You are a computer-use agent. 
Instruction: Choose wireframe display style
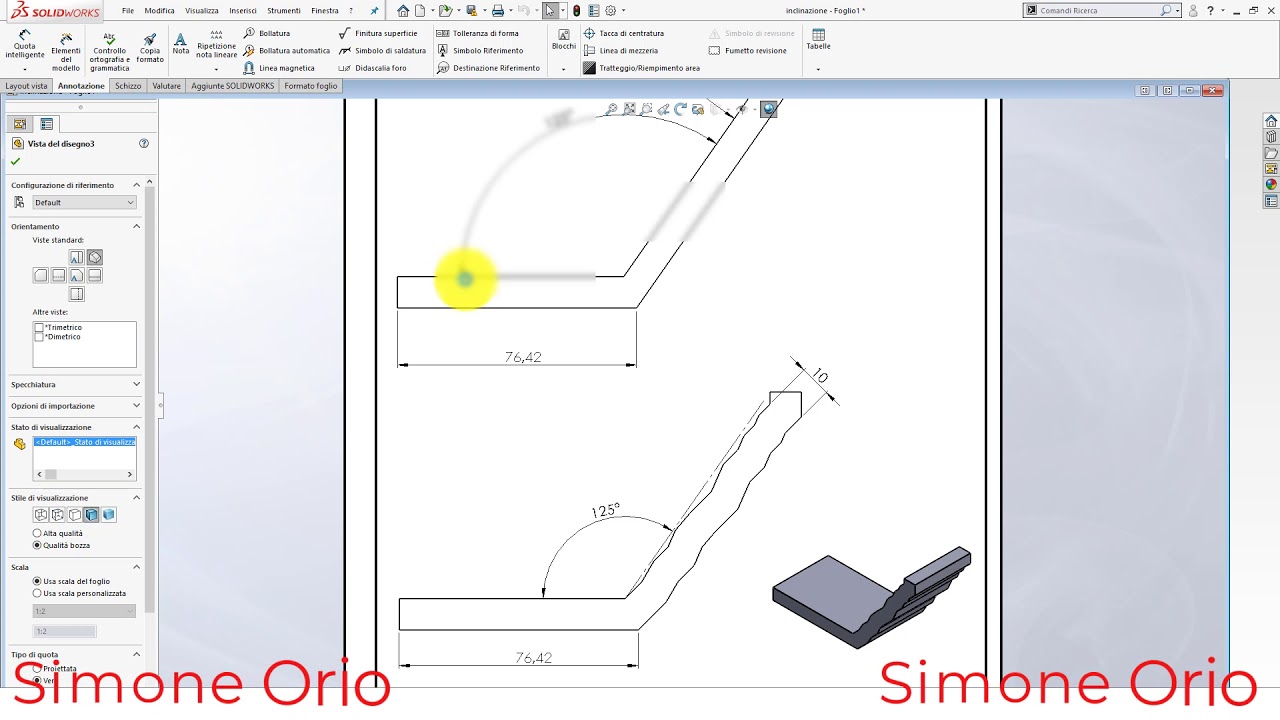click(x=41, y=515)
